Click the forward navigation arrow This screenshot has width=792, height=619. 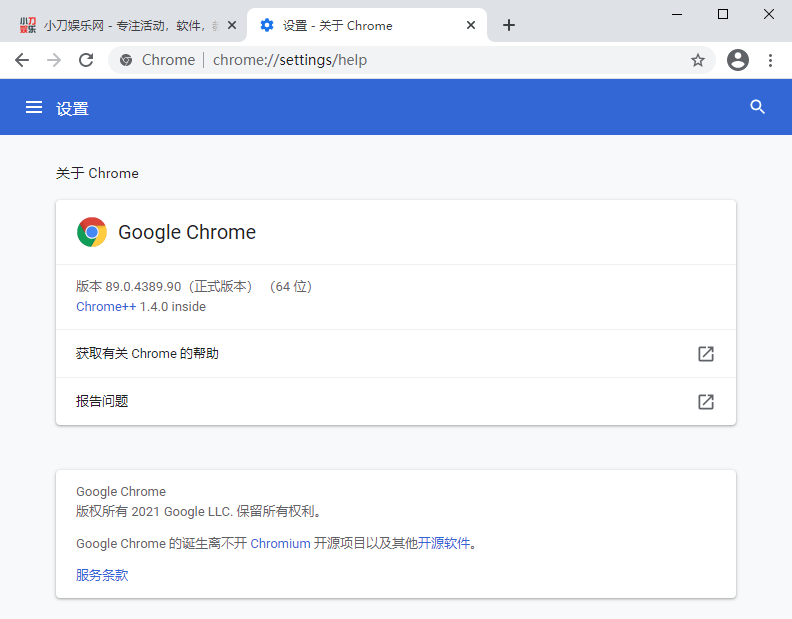pyautogui.click(x=54, y=60)
